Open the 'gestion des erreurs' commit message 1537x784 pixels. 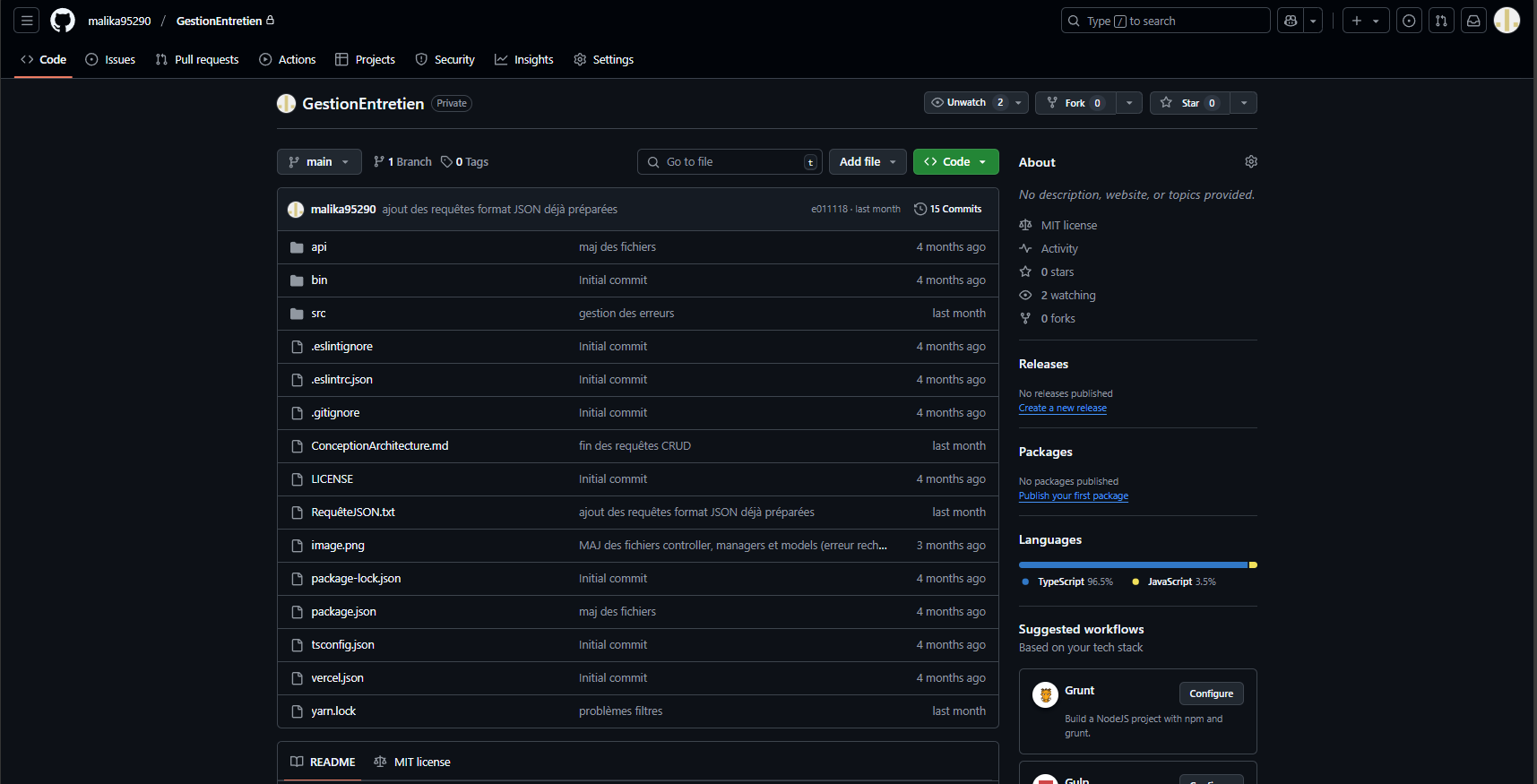626,314
